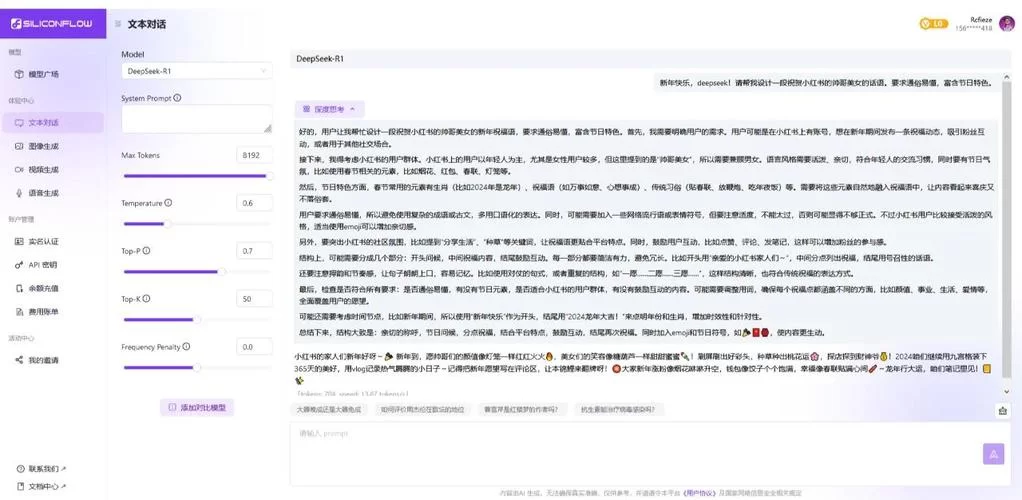Click the L0 level badge
Viewport: 1022px width, 500px height.
(x=933, y=23)
